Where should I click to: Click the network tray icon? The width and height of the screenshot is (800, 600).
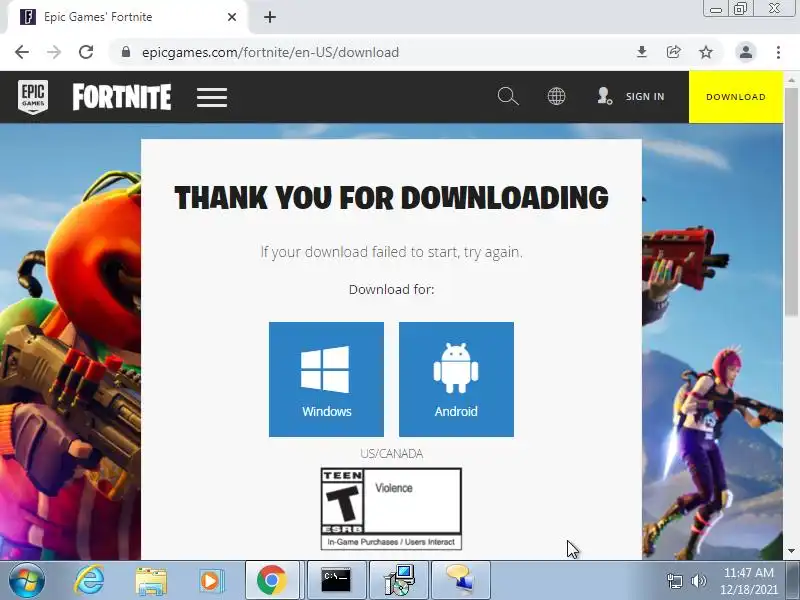pos(674,581)
